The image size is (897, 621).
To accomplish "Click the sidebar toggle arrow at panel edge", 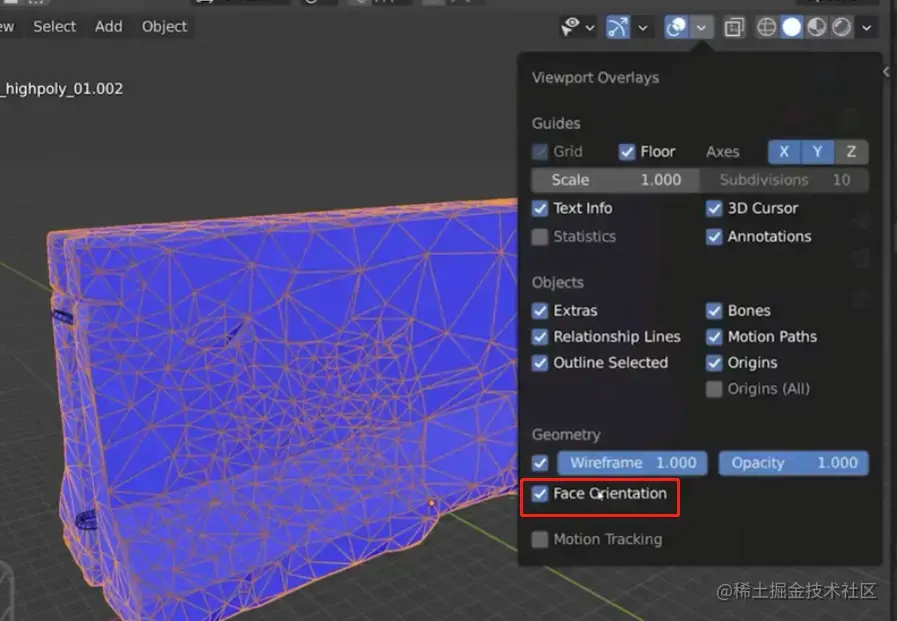I will coord(887,71).
